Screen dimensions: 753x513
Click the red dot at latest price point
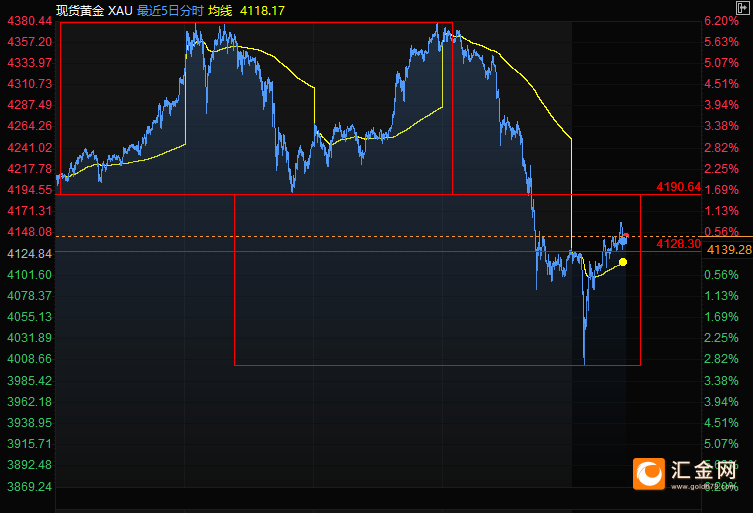click(x=626, y=236)
